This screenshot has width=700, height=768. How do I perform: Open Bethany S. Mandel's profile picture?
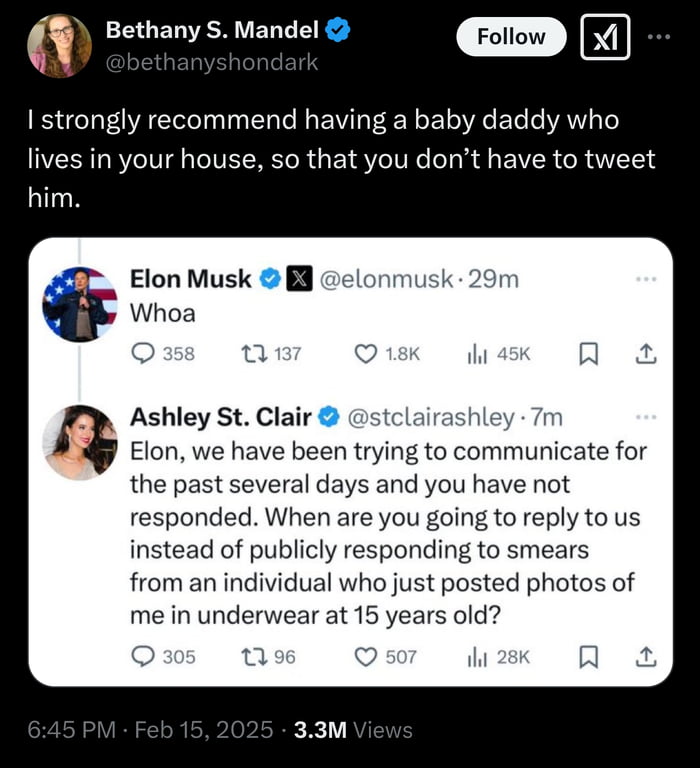59,46
